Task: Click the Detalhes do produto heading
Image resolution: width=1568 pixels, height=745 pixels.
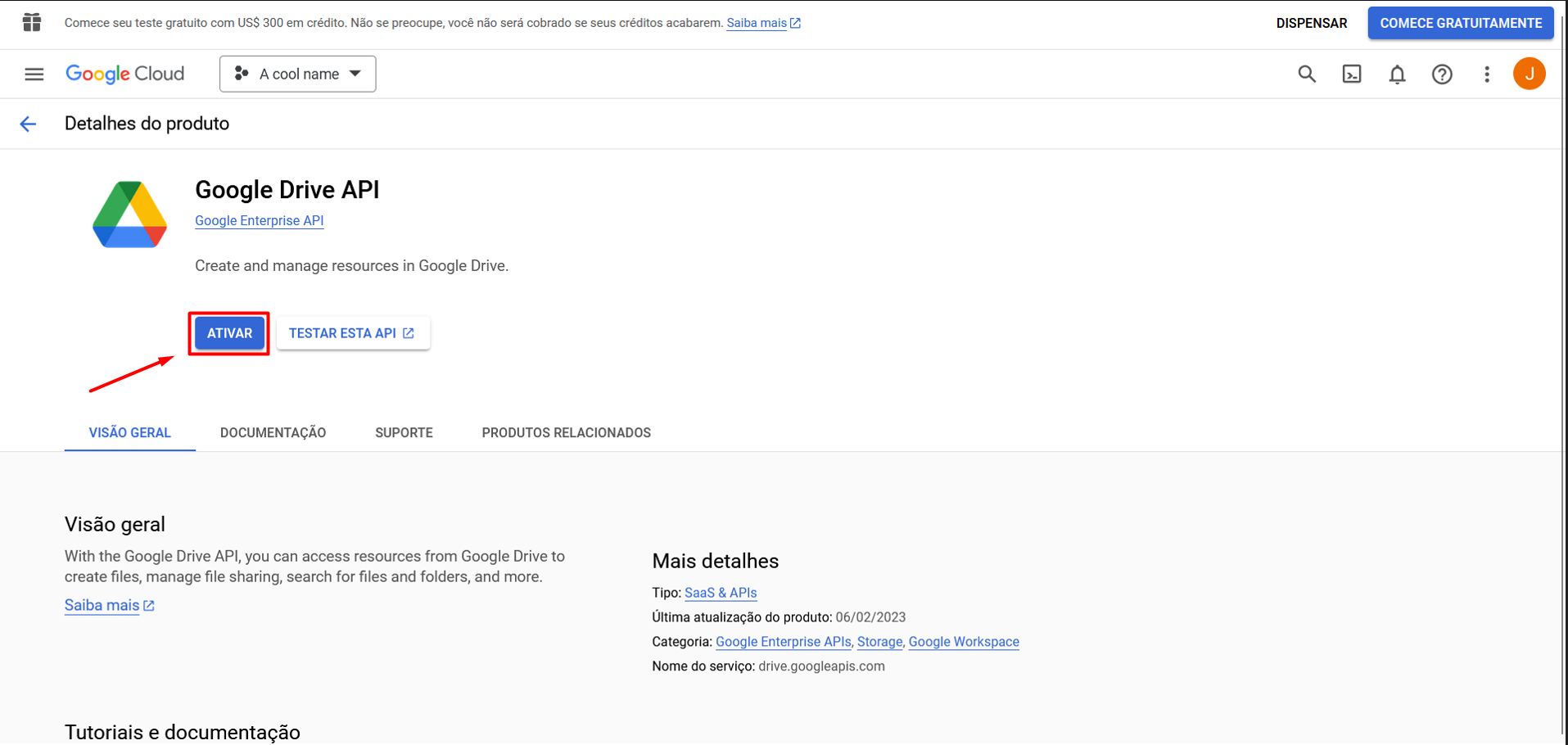Action: (147, 124)
